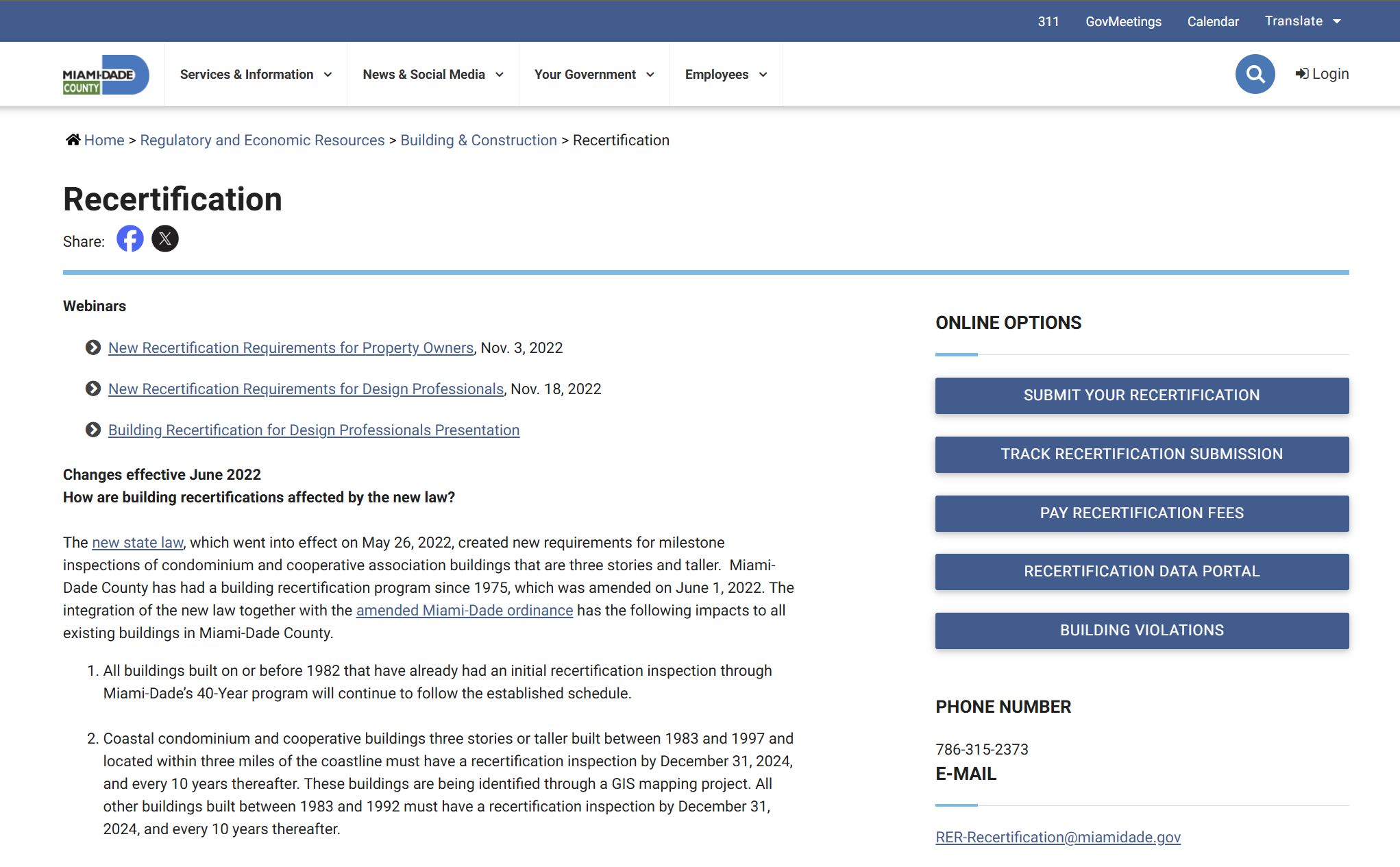
Task: Expand Services & Information menu
Action: [x=256, y=75]
